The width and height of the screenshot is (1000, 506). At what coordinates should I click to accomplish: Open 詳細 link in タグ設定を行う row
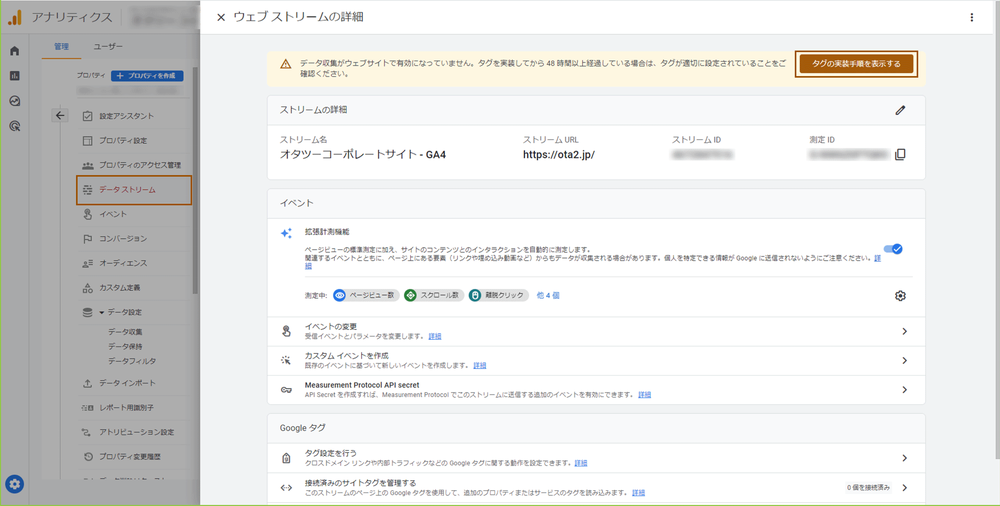(x=581, y=463)
